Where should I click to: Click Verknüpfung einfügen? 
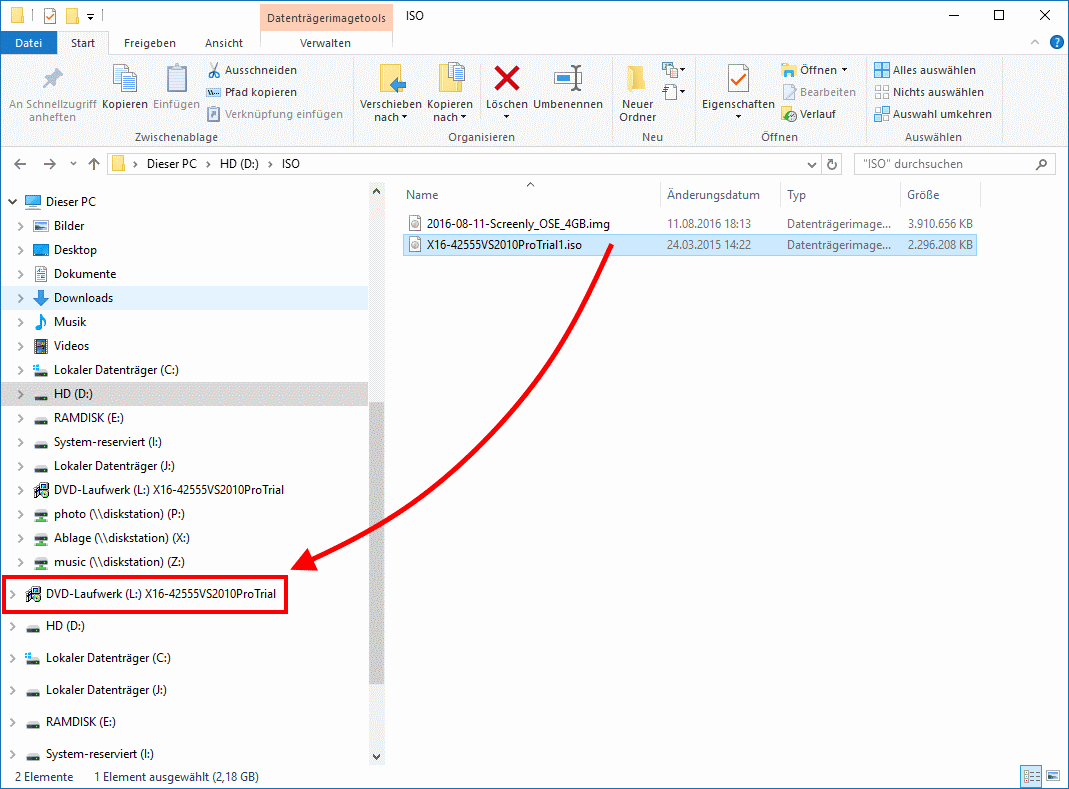pyautogui.click(x=275, y=114)
